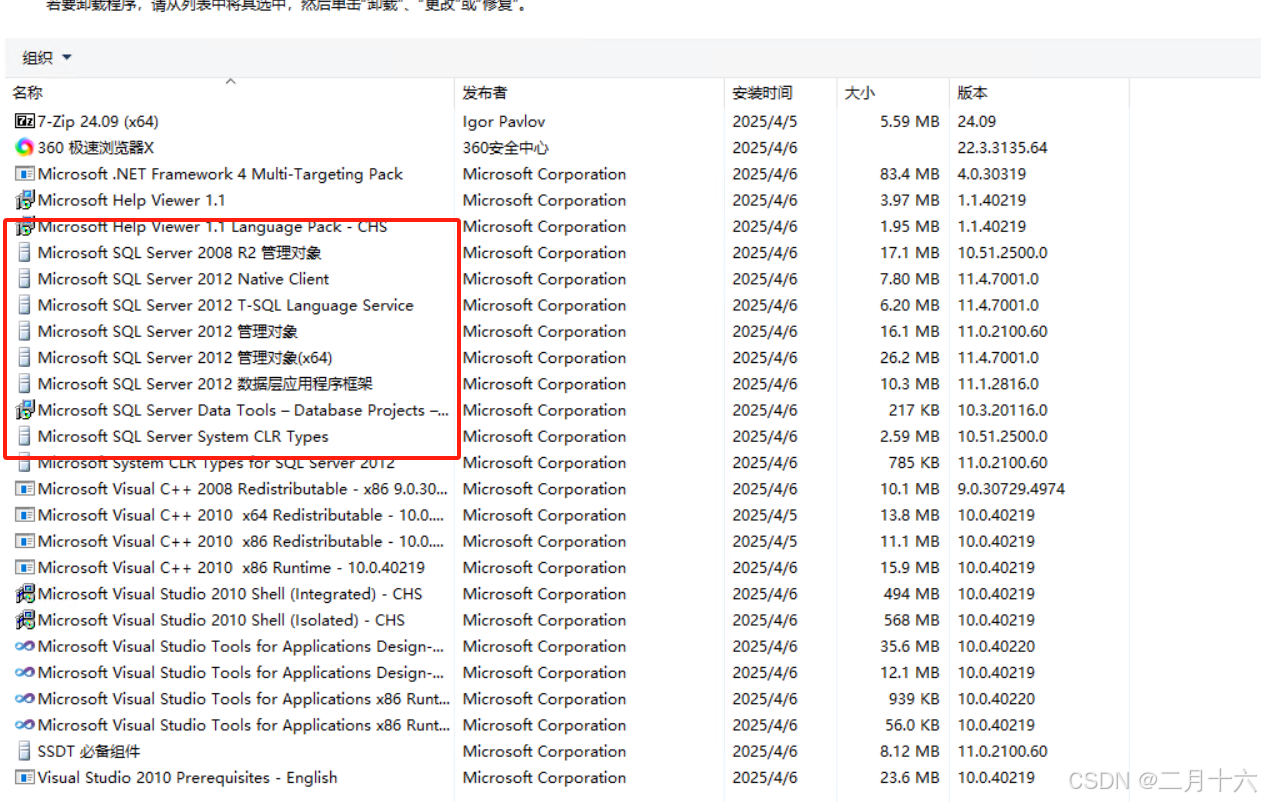Select Microsoft .NET Framework 4 Multi-Targeting Pack name
This screenshot has height=802, width=1261.
pos(220,174)
